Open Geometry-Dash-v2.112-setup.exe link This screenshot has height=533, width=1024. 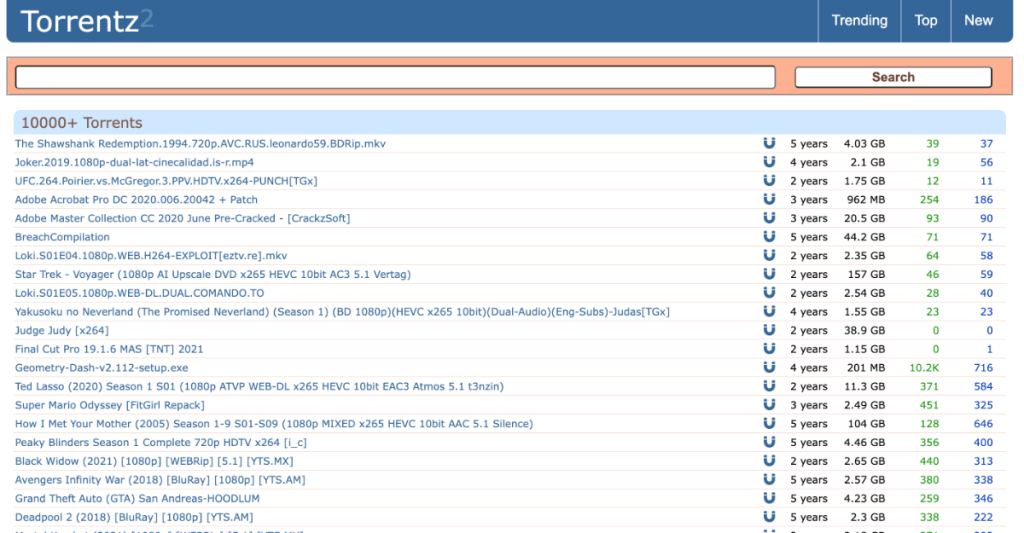click(x=101, y=368)
